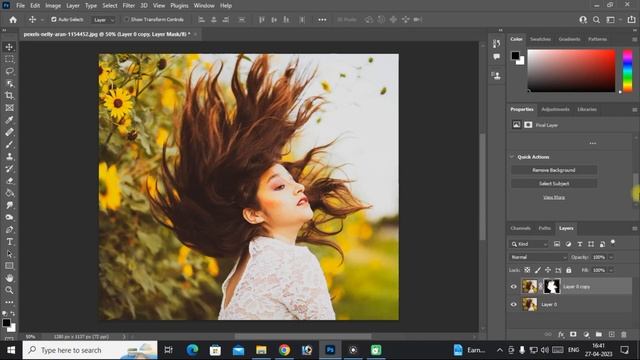Image resolution: width=640 pixels, height=360 pixels.
Task: Select the Path Selection tool
Action: (x=9, y=254)
